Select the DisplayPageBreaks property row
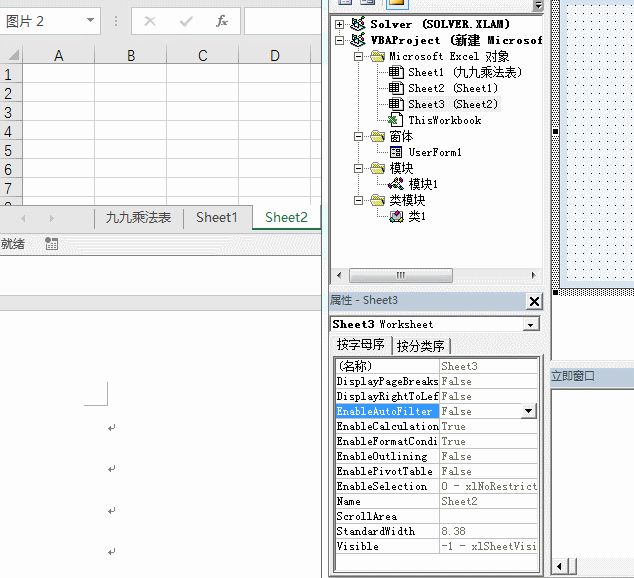This screenshot has width=634, height=578. (x=436, y=381)
